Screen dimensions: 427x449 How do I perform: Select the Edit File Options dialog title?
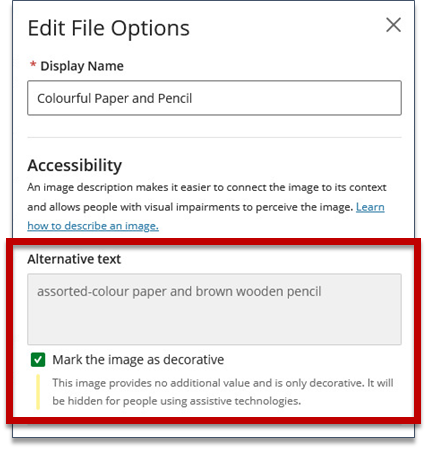tap(109, 28)
